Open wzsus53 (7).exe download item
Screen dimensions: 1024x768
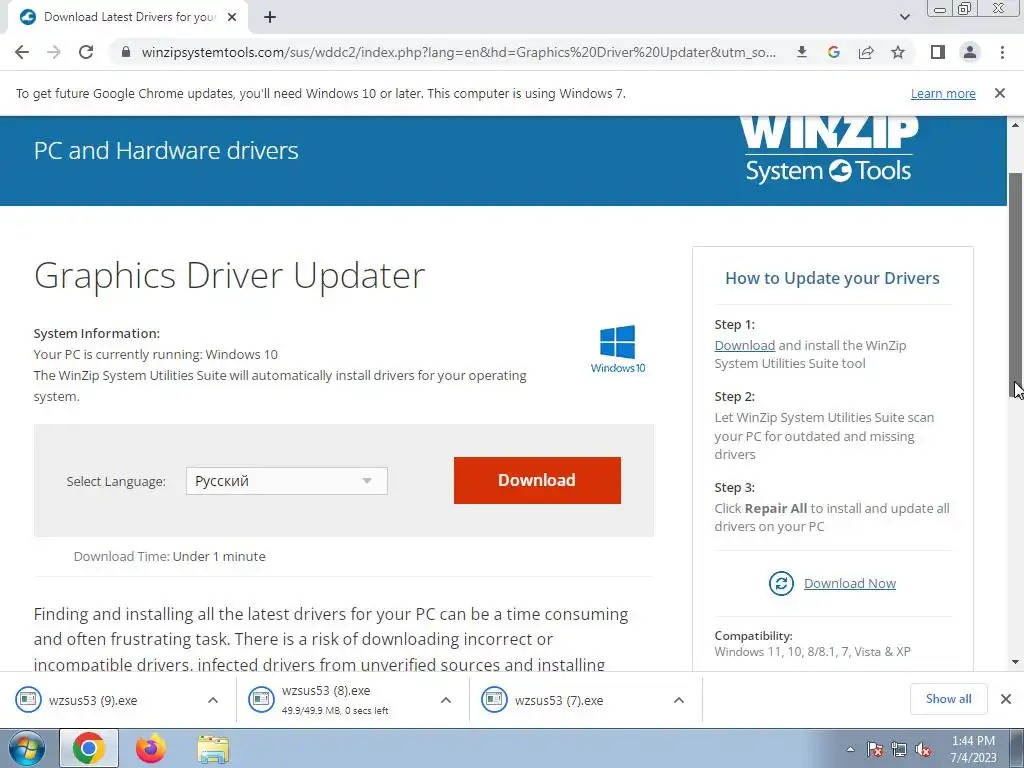pos(558,700)
